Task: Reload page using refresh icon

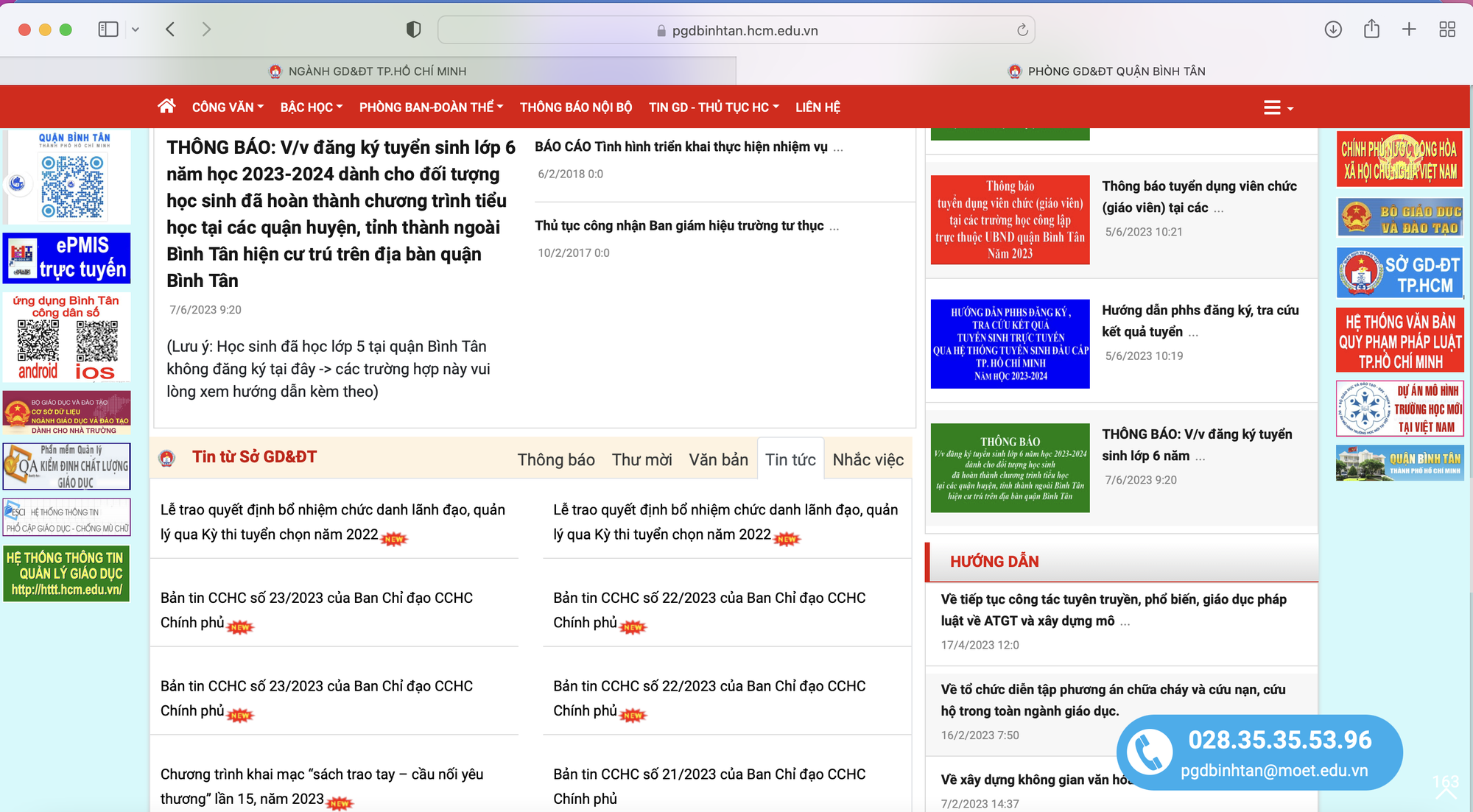Action: click(1022, 30)
